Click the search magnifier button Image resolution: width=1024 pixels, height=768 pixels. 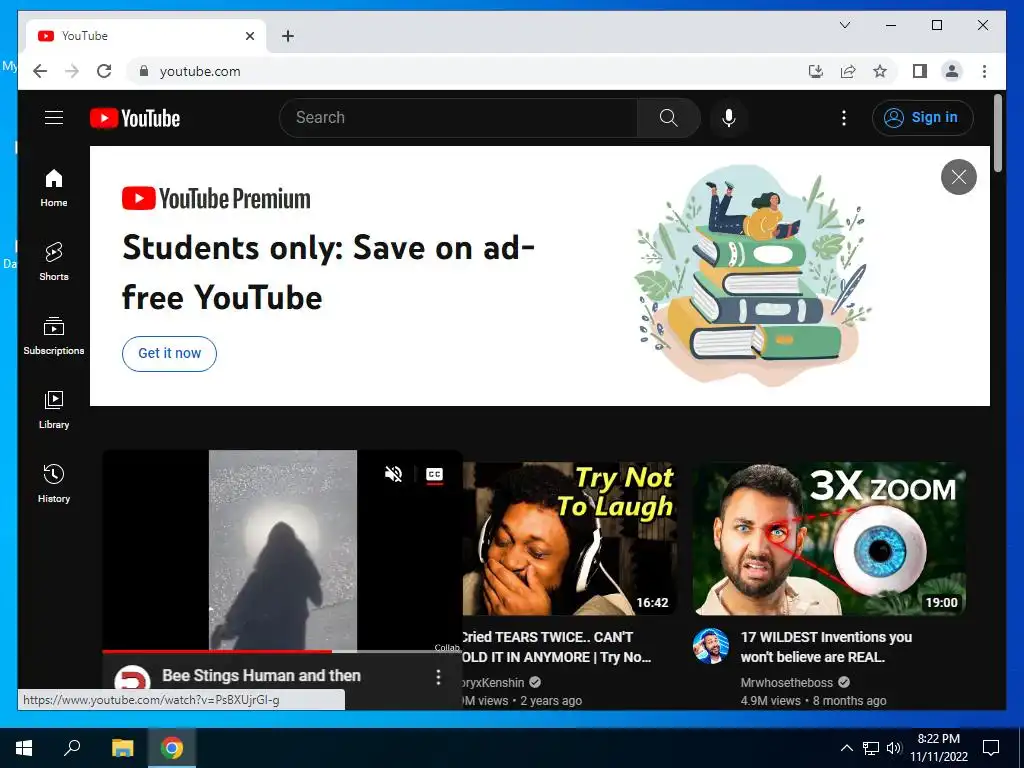pyautogui.click(x=668, y=118)
